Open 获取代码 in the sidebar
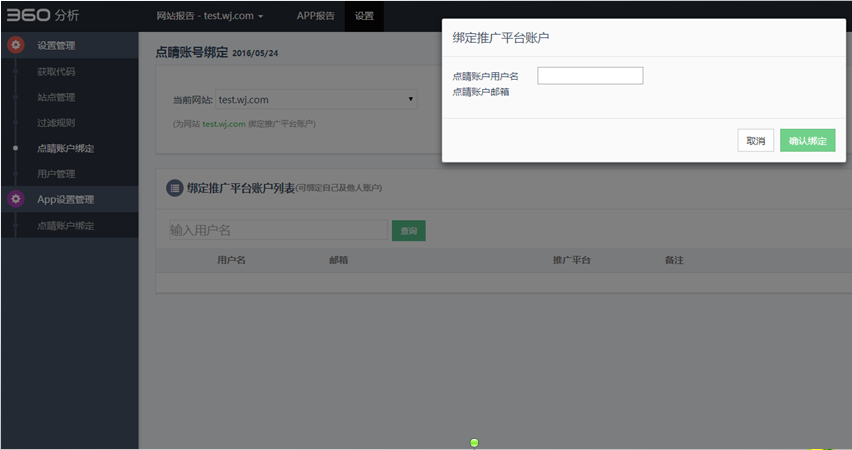Viewport: 852px width, 450px height. tap(56, 72)
